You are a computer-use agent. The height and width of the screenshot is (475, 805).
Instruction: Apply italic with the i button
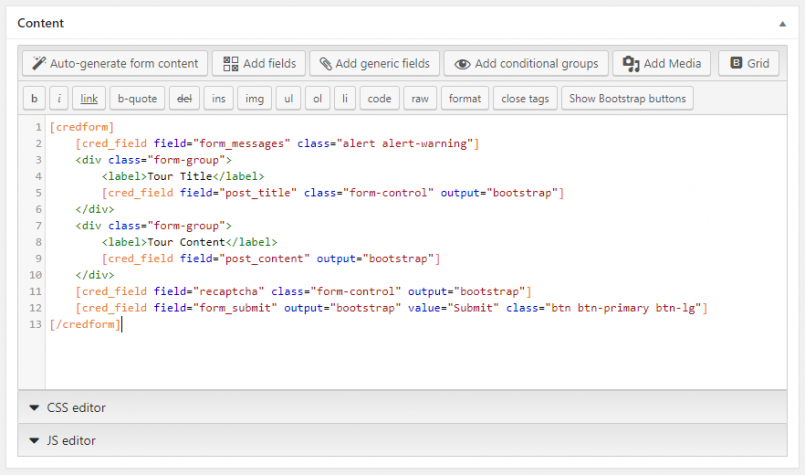point(59,98)
